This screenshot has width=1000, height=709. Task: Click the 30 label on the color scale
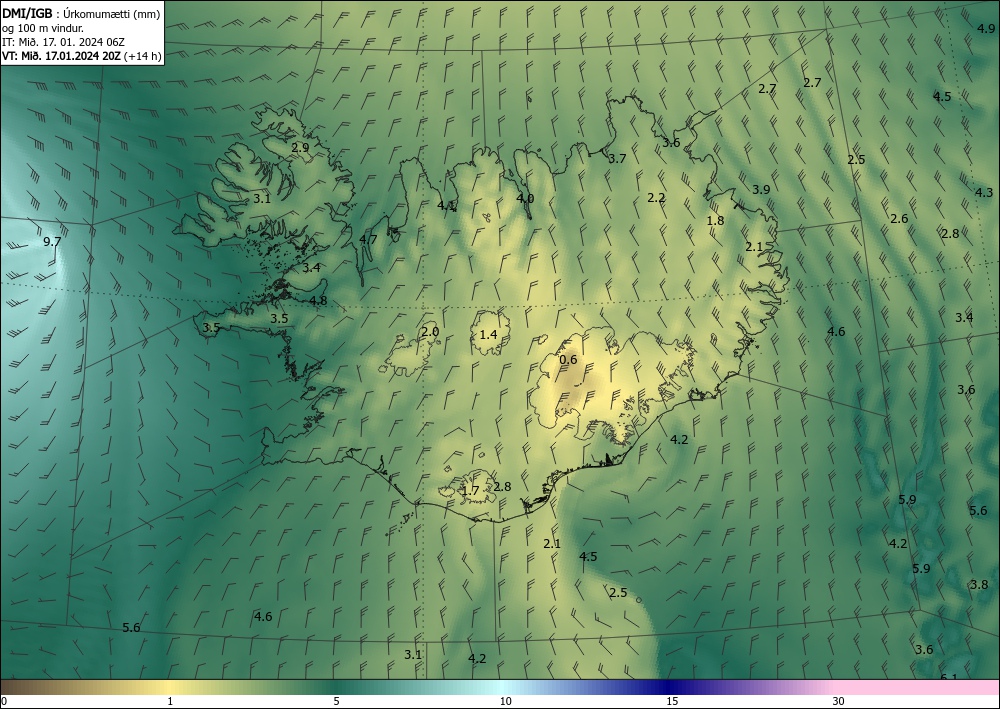click(x=839, y=701)
